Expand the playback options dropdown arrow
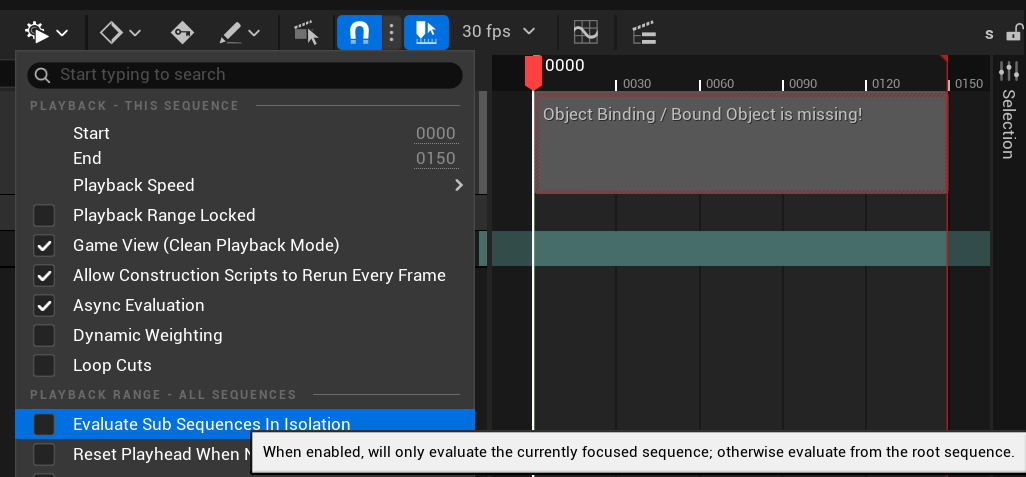 62,33
